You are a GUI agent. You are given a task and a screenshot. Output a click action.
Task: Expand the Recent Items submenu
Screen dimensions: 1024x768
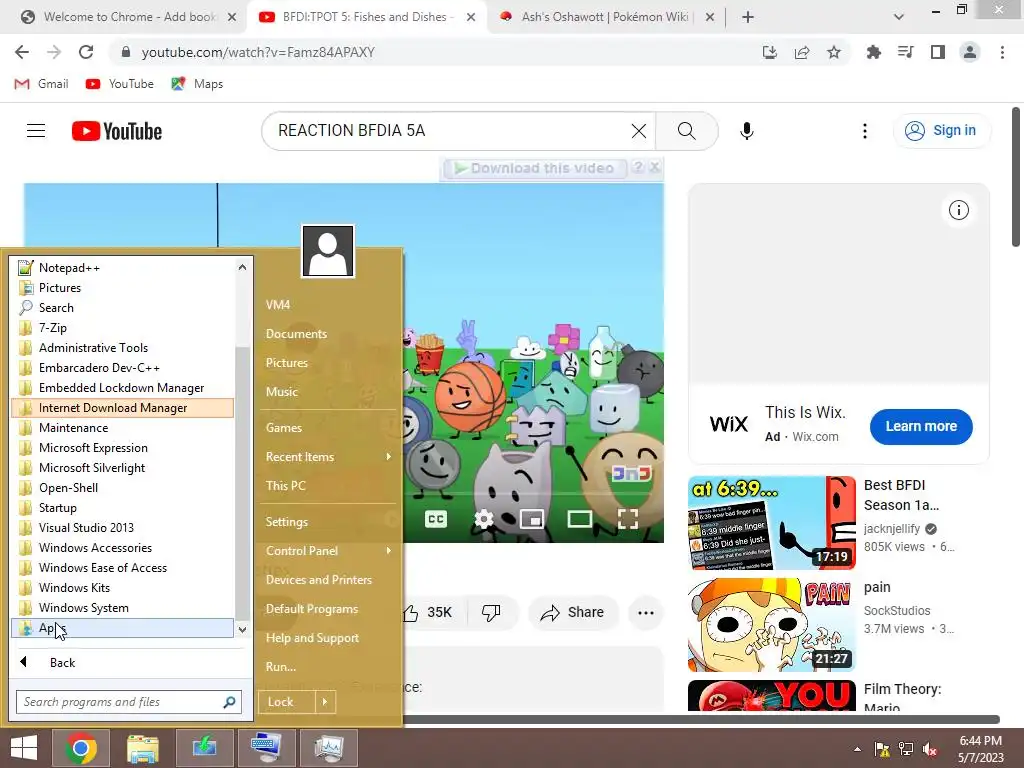coord(327,457)
